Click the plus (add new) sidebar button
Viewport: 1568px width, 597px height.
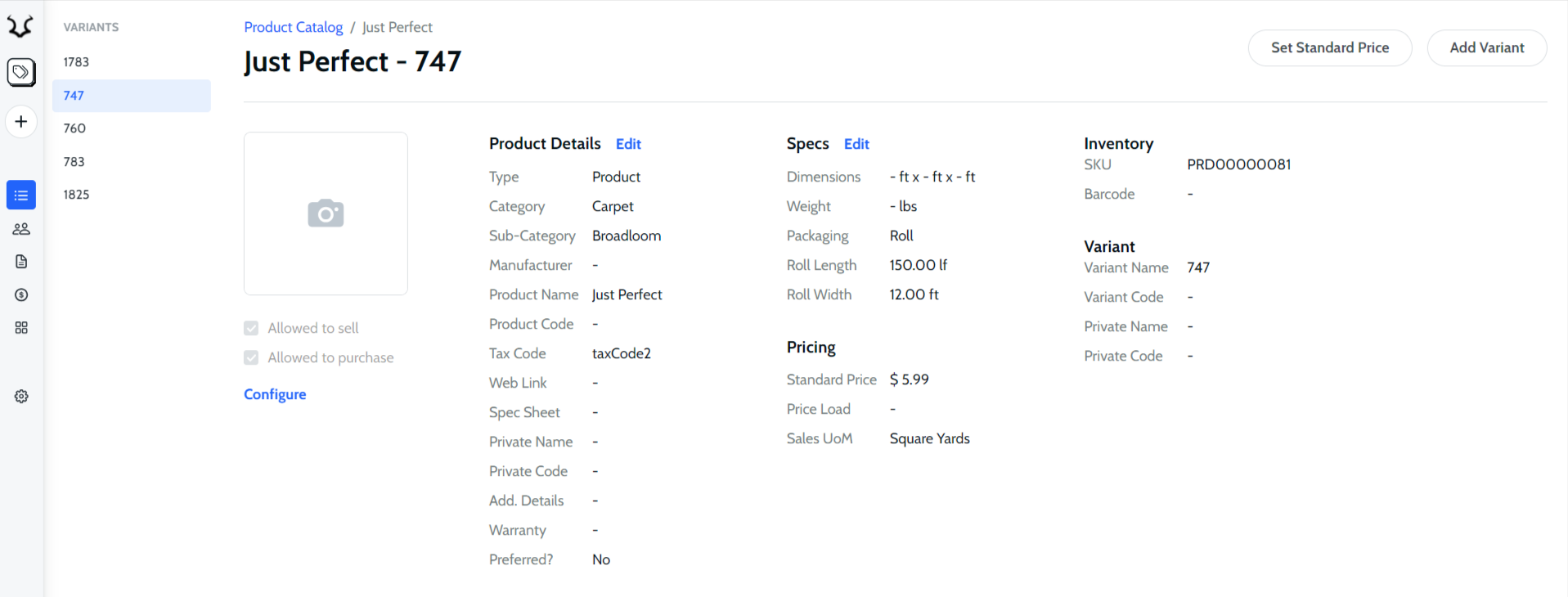coord(21,122)
